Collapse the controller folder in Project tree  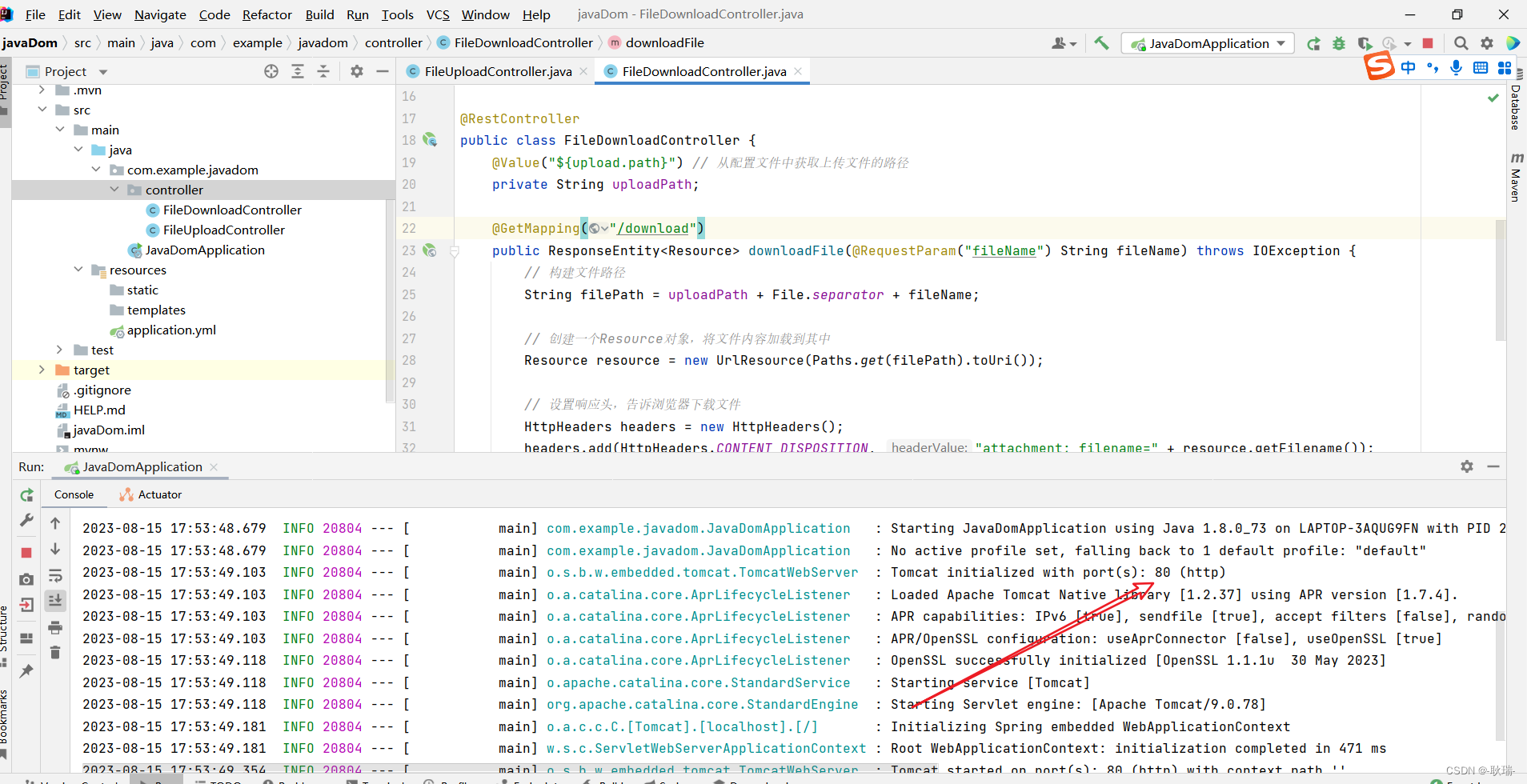tap(114, 190)
